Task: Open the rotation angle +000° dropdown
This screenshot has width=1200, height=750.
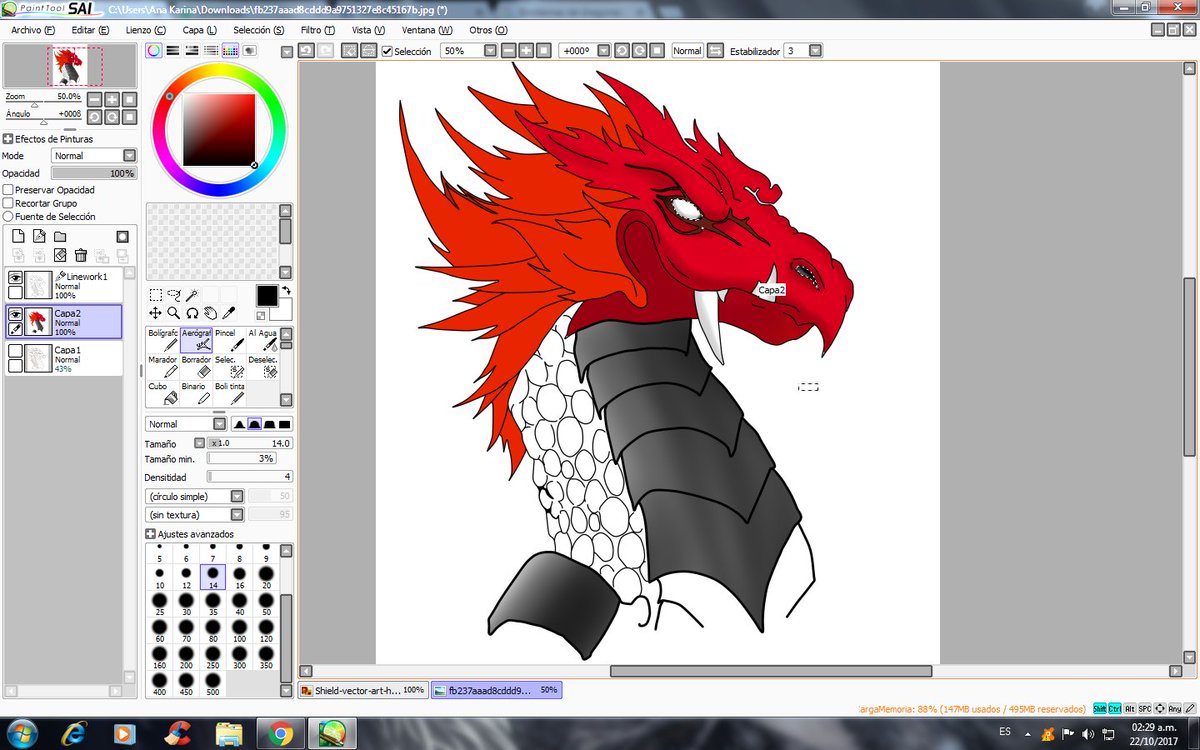Action: pos(602,50)
